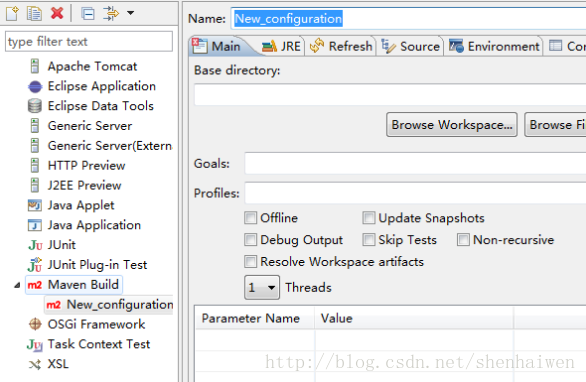586x382 pixels.
Task: Enable Resolve Workspace artifacts checkbox
Action: 250,262
